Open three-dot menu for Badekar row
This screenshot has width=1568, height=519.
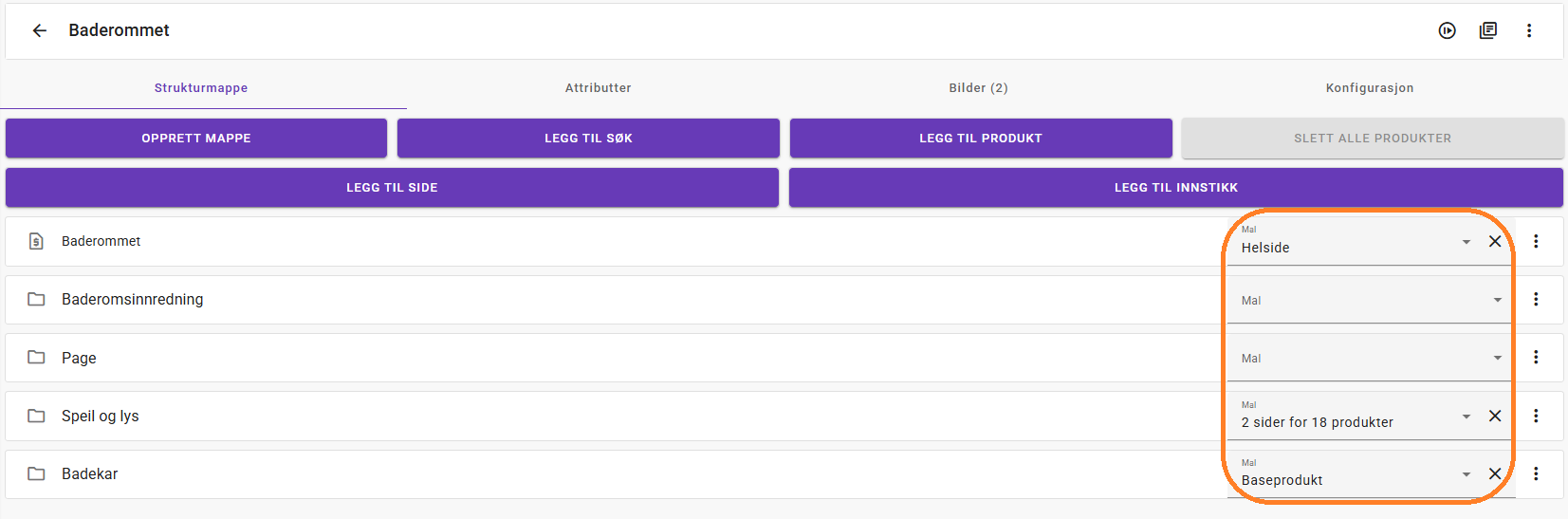click(x=1536, y=473)
